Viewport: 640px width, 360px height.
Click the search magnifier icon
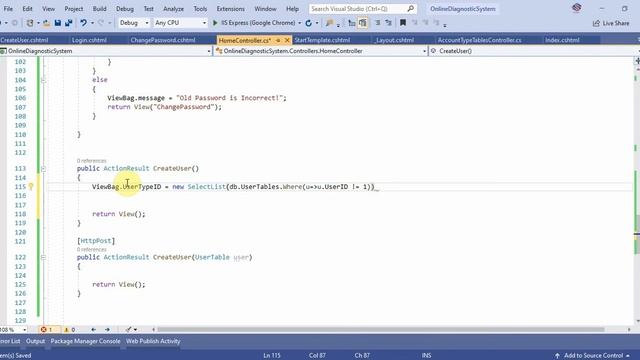(x=411, y=9)
